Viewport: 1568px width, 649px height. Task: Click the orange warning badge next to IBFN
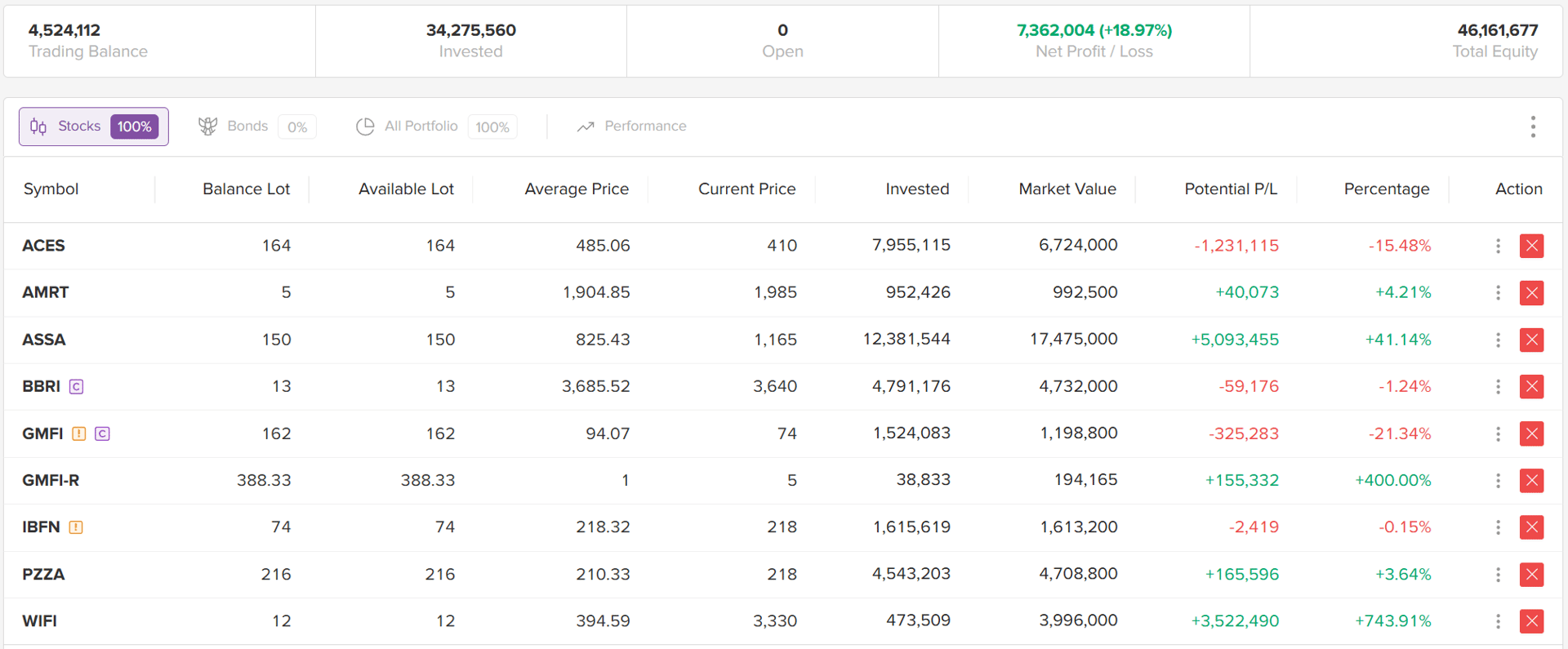point(76,527)
